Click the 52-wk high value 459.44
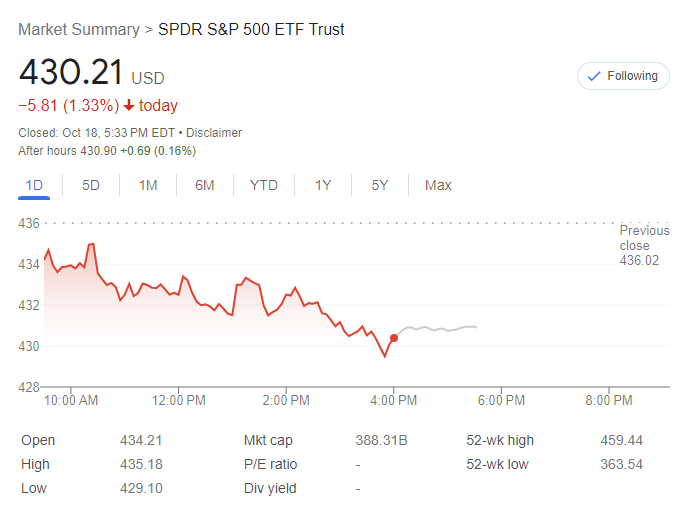The image size is (688, 507). click(621, 440)
